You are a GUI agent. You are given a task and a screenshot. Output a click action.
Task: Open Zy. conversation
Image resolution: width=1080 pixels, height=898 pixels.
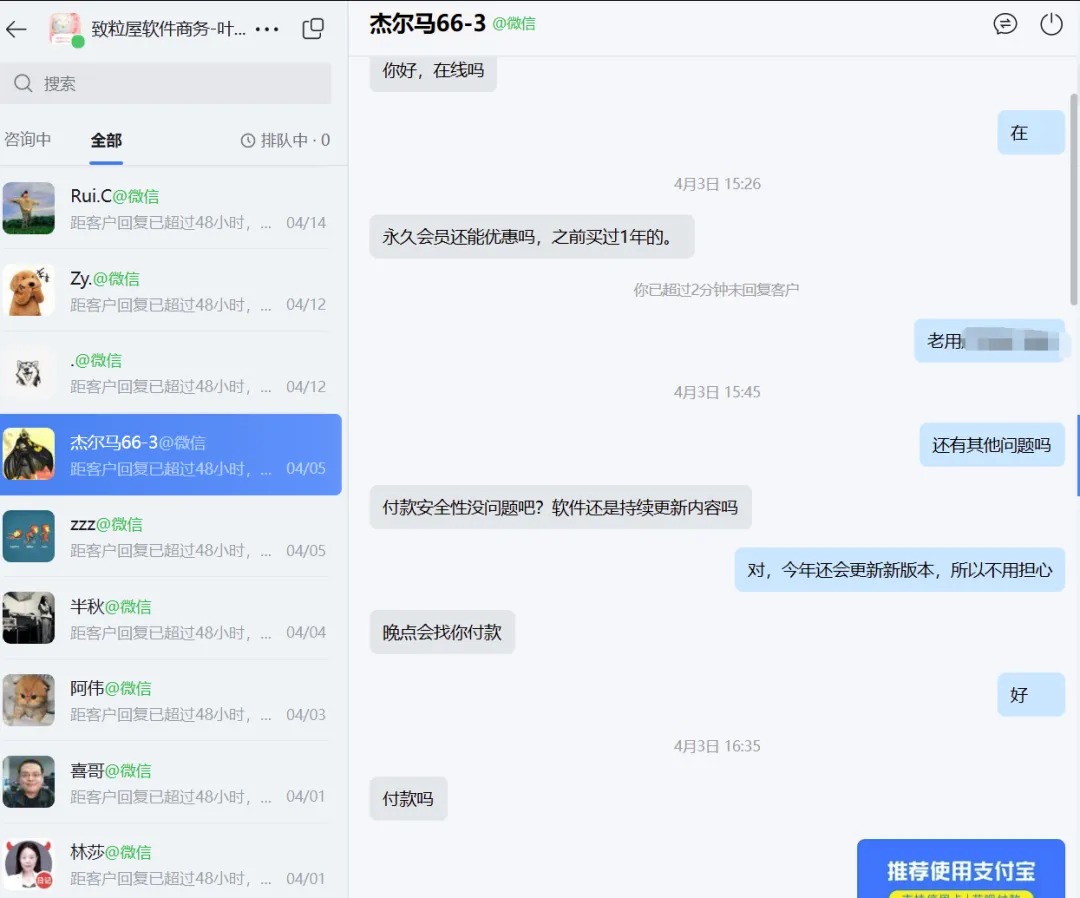[171, 291]
